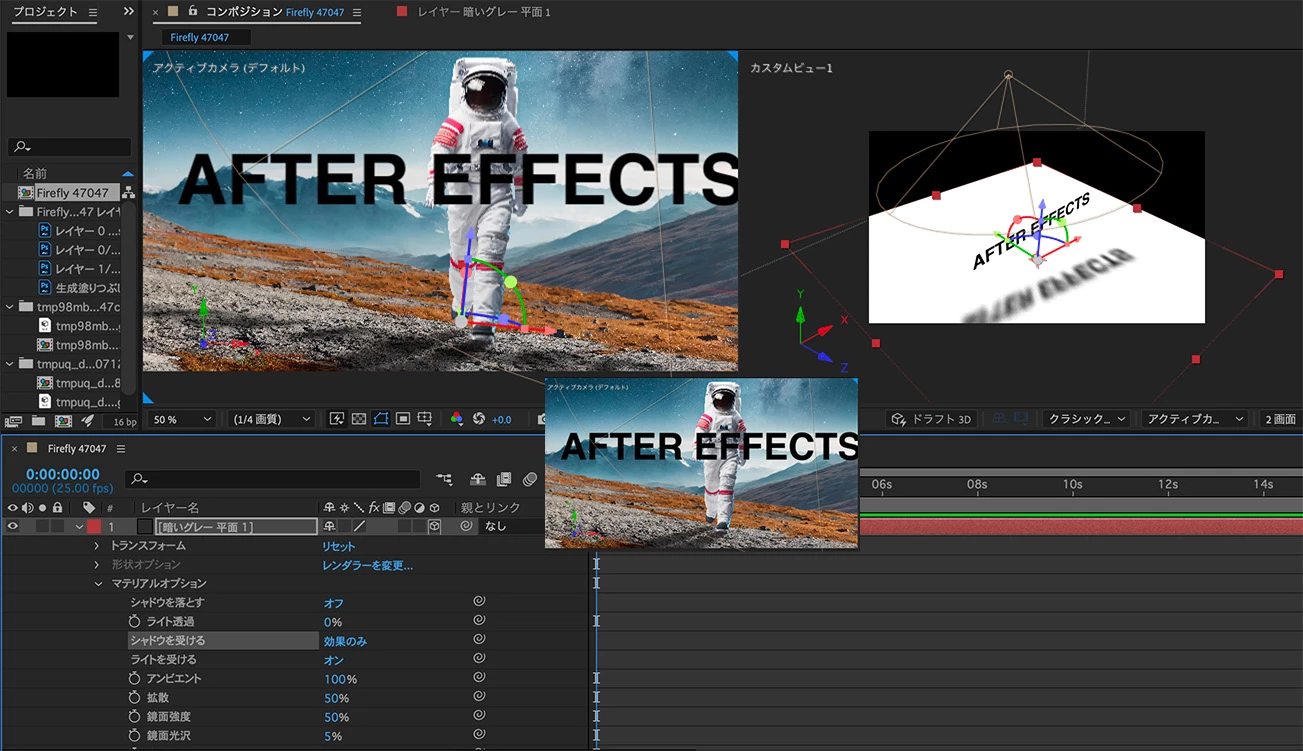Open the アクティブカメラ 3D view dropdown
This screenshot has width=1303, height=751.
coord(1196,419)
